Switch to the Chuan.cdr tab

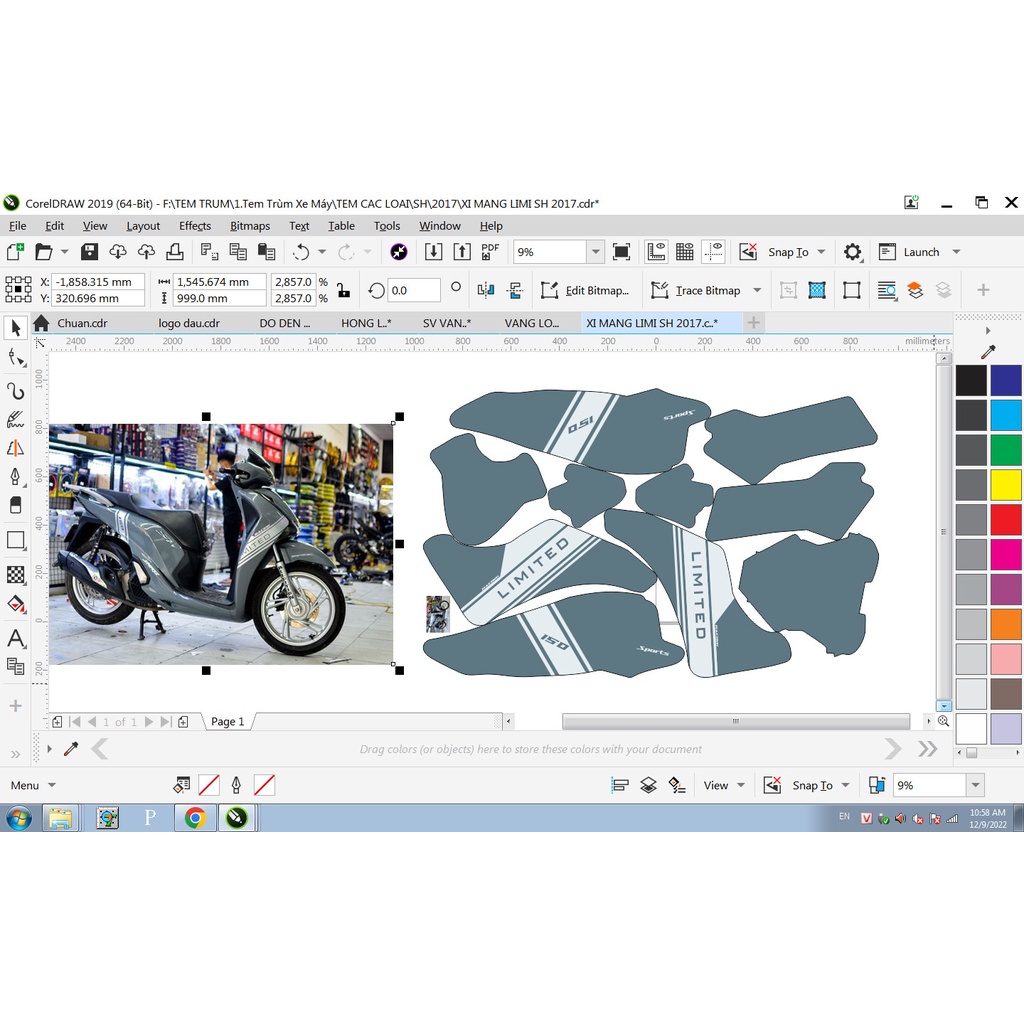click(x=82, y=323)
